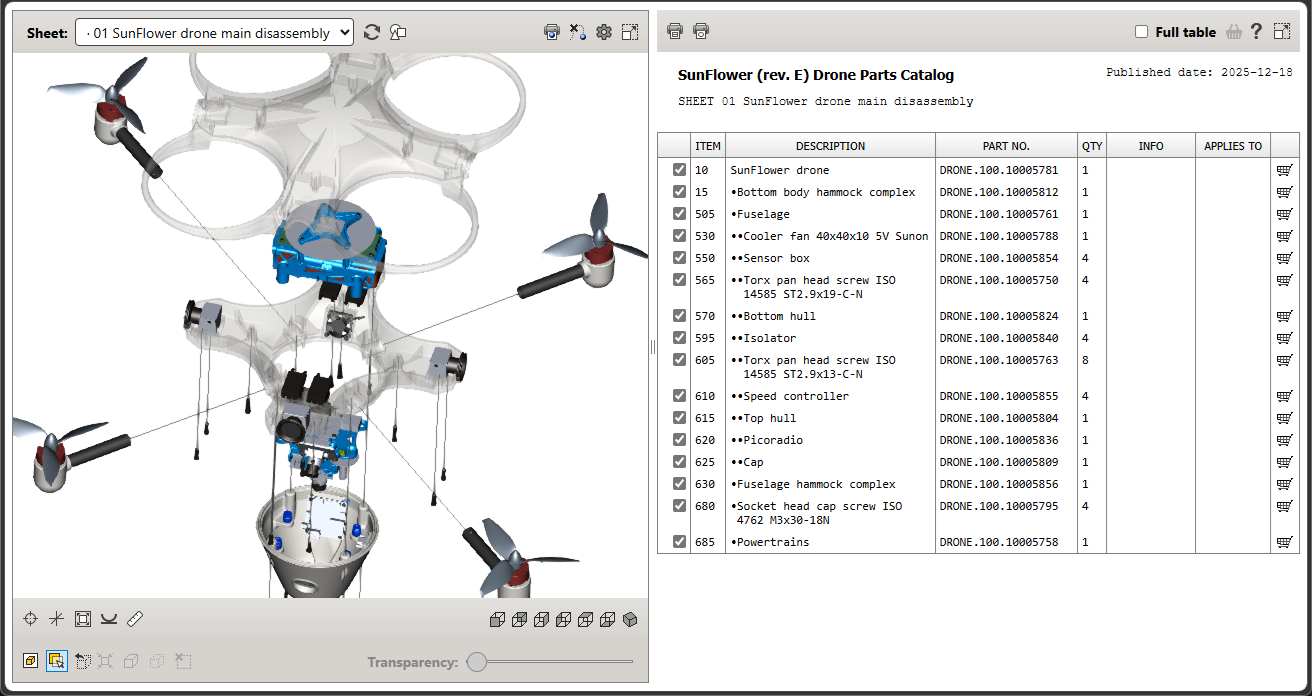Click the DESCRIPTION column header

point(830,146)
